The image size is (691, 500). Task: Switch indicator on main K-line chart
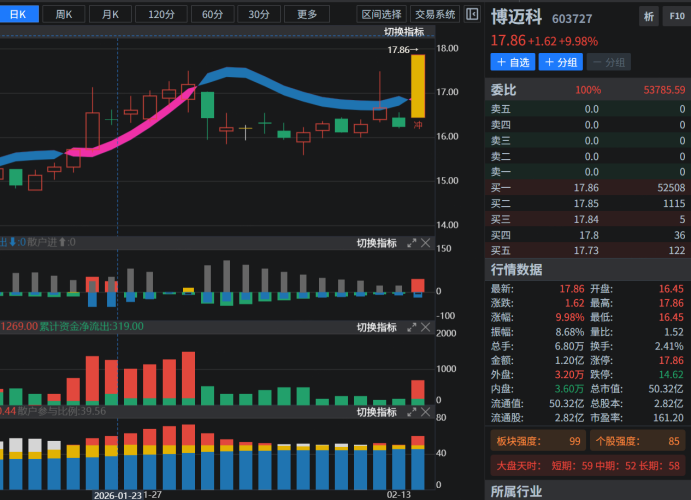(404, 32)
